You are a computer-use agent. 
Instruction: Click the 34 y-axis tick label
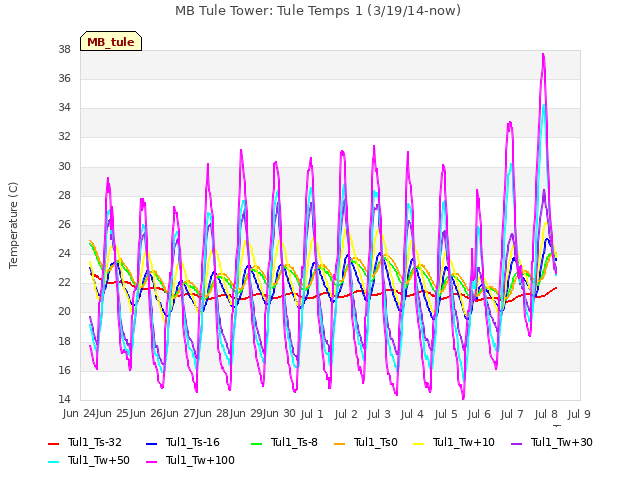click(64, 107)
